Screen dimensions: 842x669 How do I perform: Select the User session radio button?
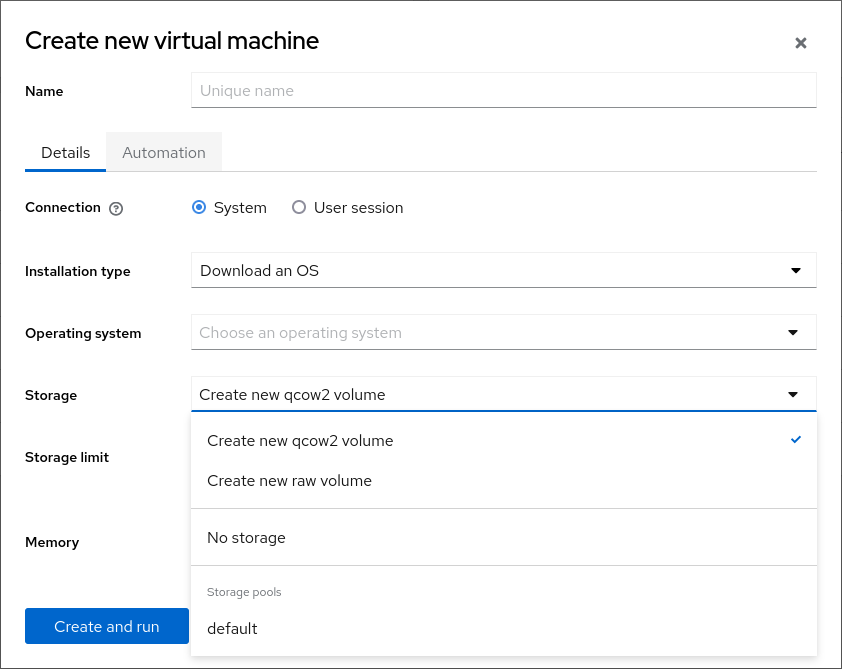(299, 208)
